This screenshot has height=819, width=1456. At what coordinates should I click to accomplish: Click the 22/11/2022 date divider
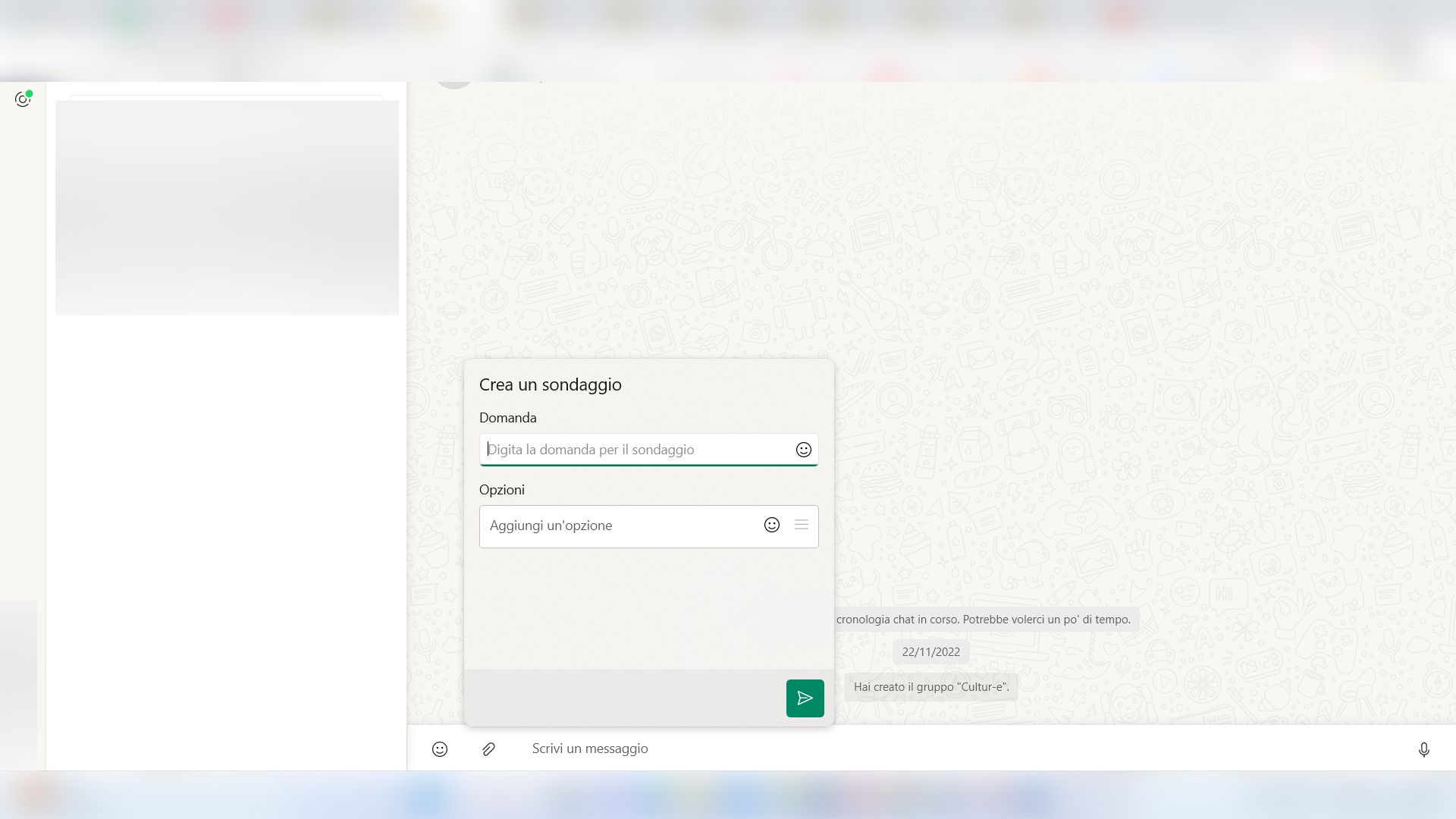(x=930, y=651)
